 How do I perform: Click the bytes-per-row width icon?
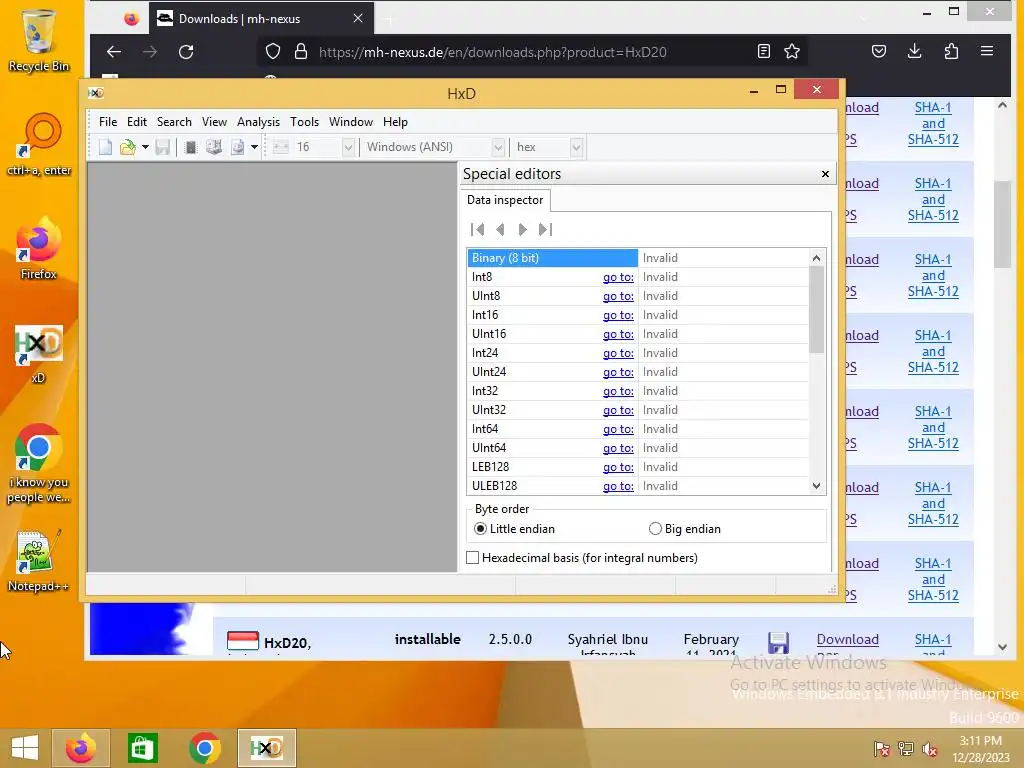pos(281,147)
